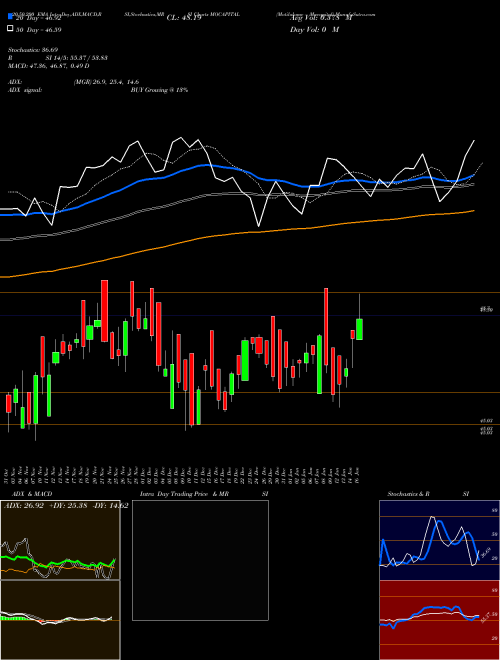Click the '(MGR) 26.9, 25.4, 14.6' ADX values
500x660 pixels.
pos(106,82)
